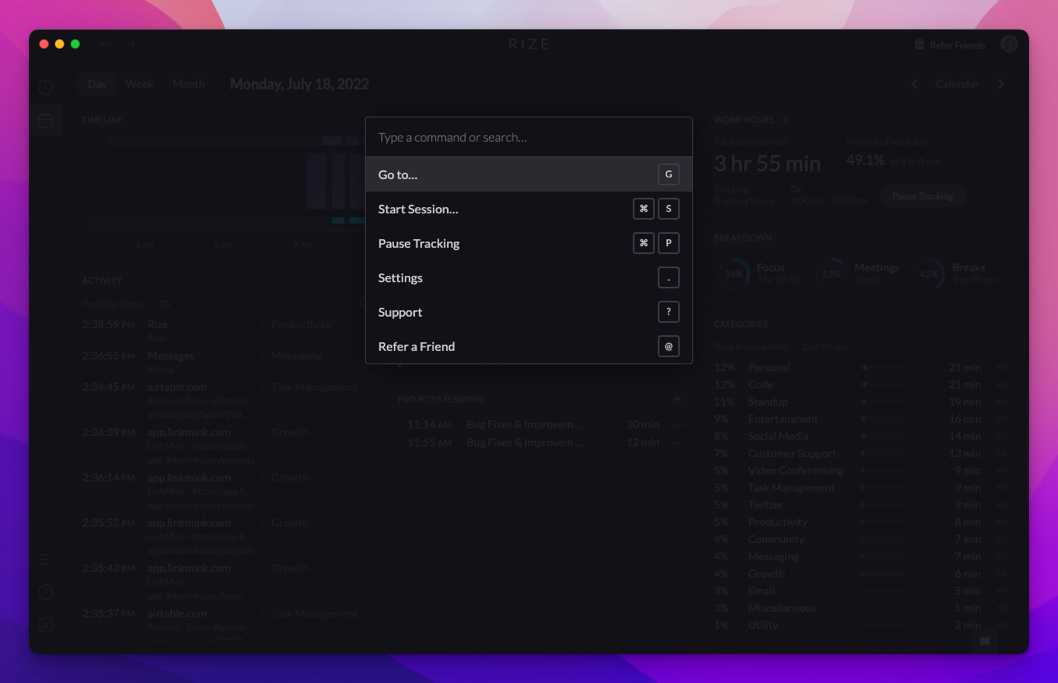This screenshot has width=1058, height=683.
Task: Choose Start Session... from the command palette
Action: [529, 209]
